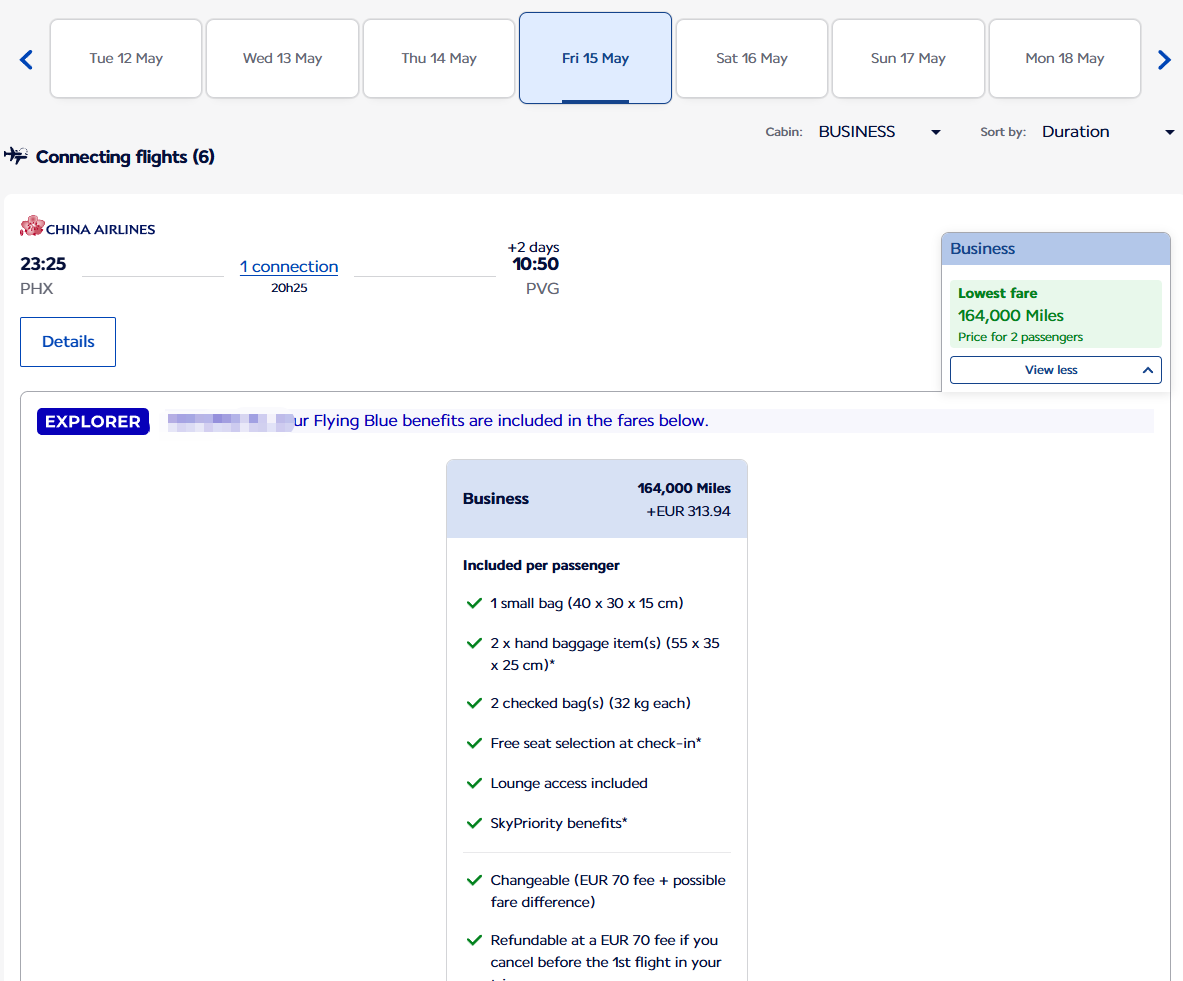Click the connecting flights airplane icon
Image resolution: width=1183 pixels, height=981 pixels.
pyautogui.click(x=15, y=156)
